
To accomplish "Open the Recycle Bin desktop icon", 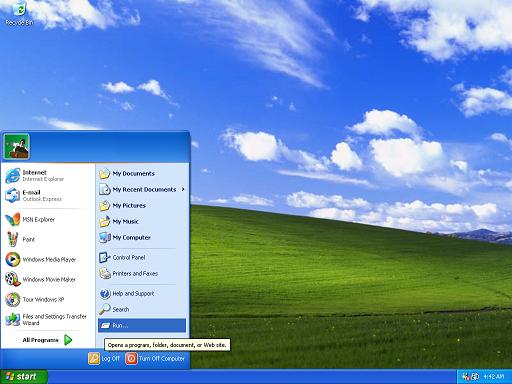I will click(19, 13).
